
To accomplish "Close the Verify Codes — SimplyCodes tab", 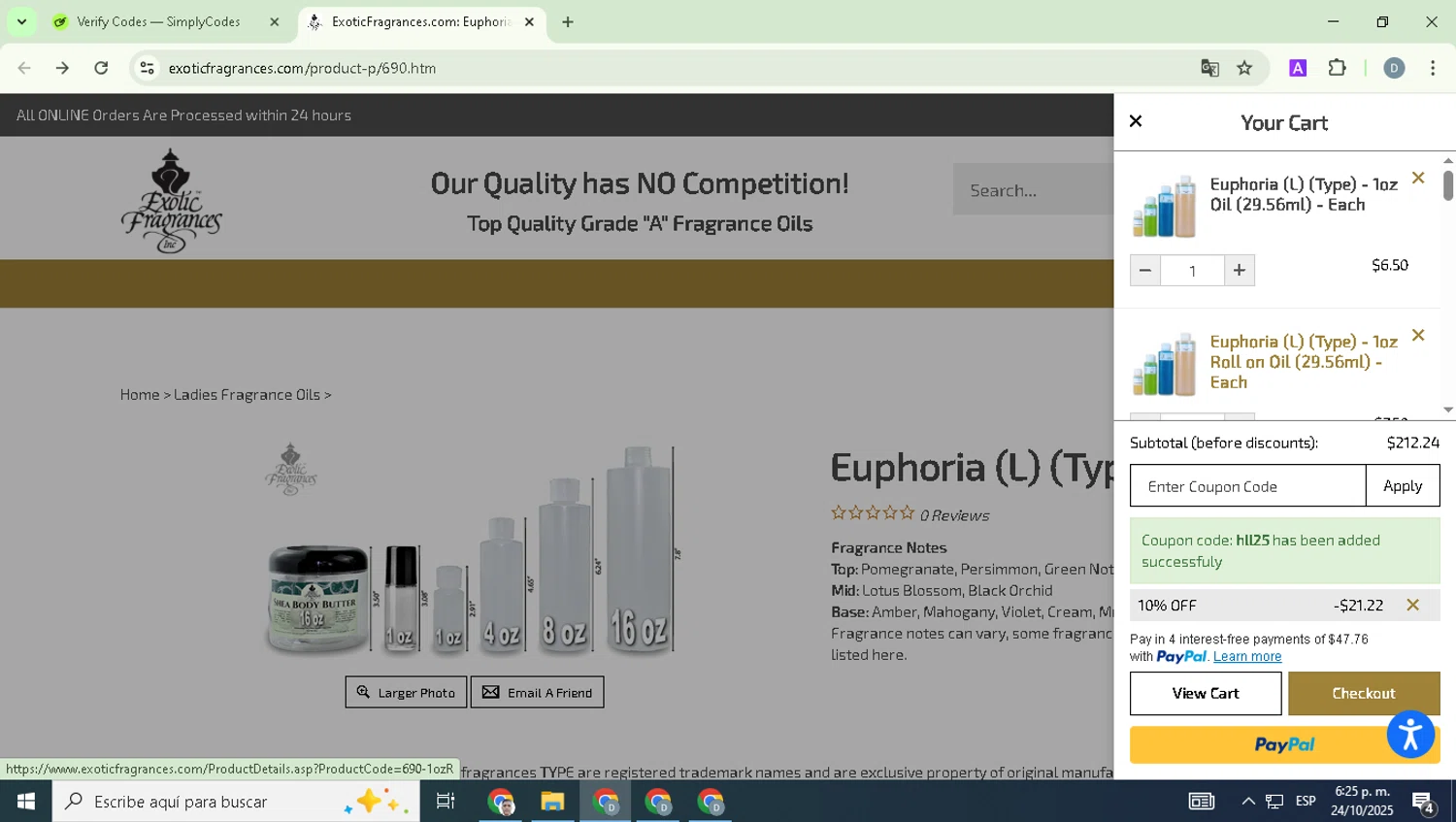I will coord(275,21).
